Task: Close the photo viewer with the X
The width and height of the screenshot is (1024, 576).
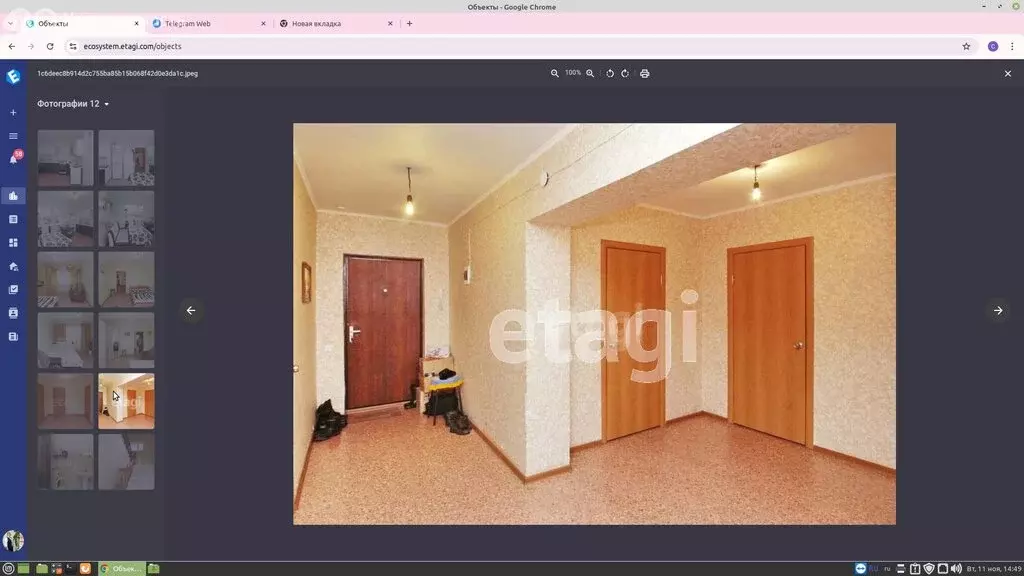Action: pyautogui.click(x=1007, y=73)
